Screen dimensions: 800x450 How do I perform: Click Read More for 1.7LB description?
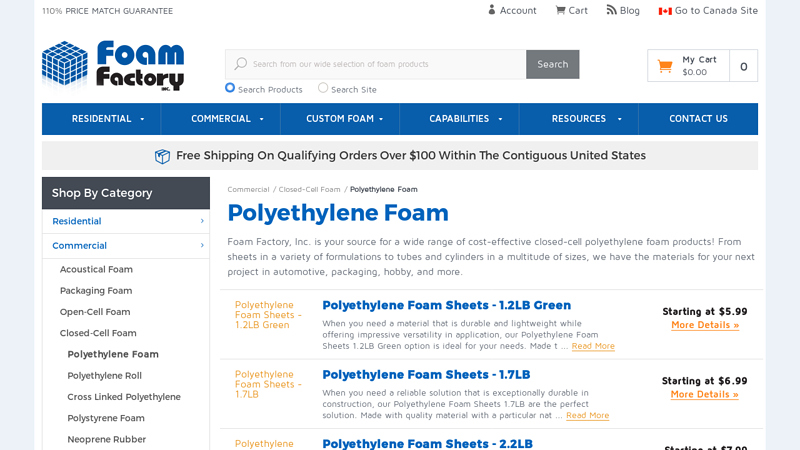coord(587,415)
